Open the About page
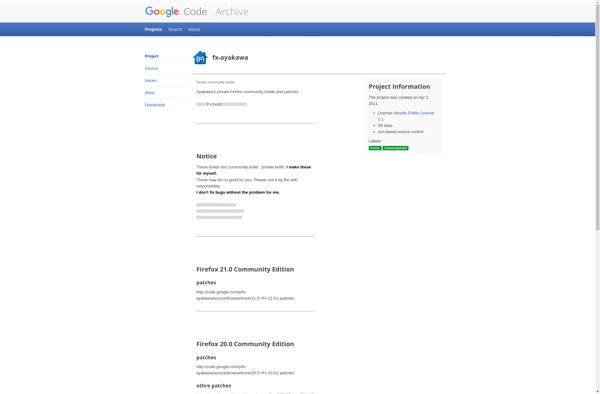 click(x=194, y=29)
